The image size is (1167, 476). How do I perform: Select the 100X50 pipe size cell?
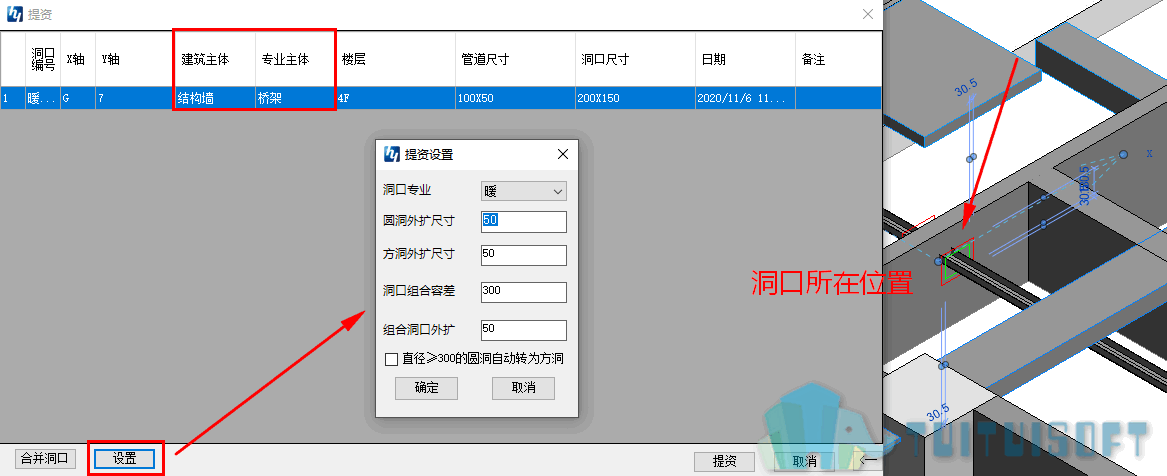[515, 98]
